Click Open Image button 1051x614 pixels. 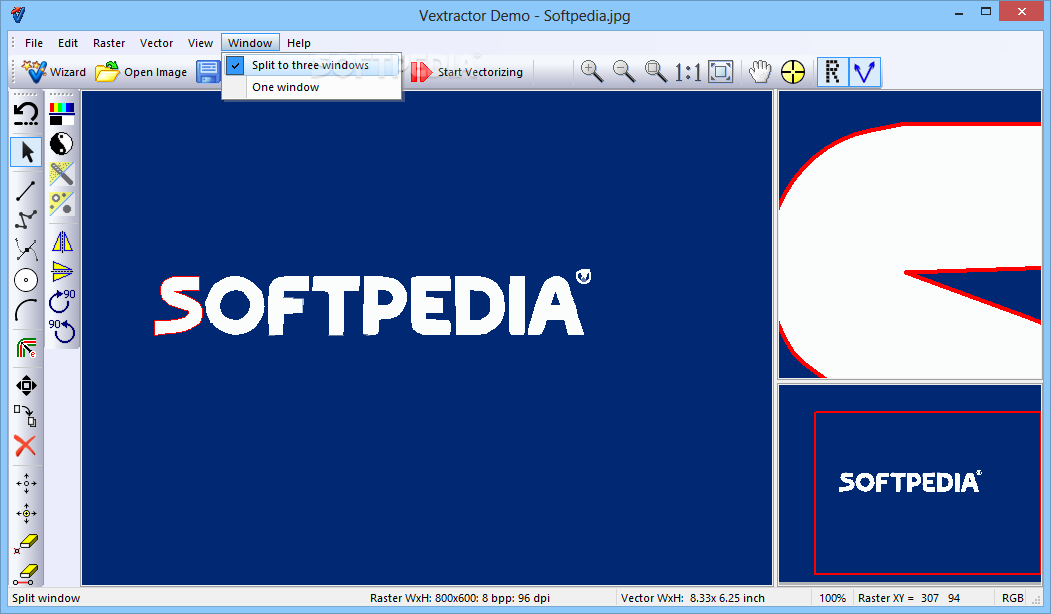click(141, 72)
